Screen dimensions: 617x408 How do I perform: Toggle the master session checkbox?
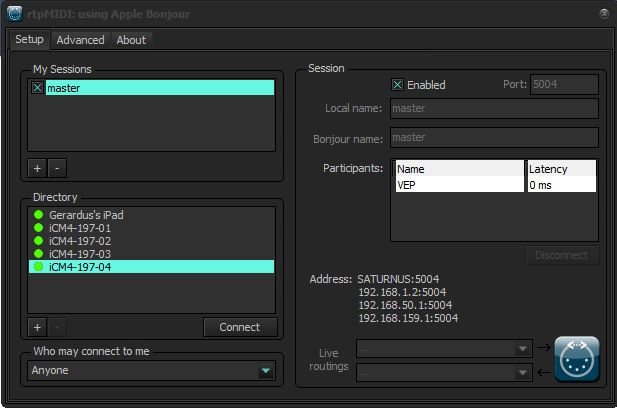tap(37, 87)
